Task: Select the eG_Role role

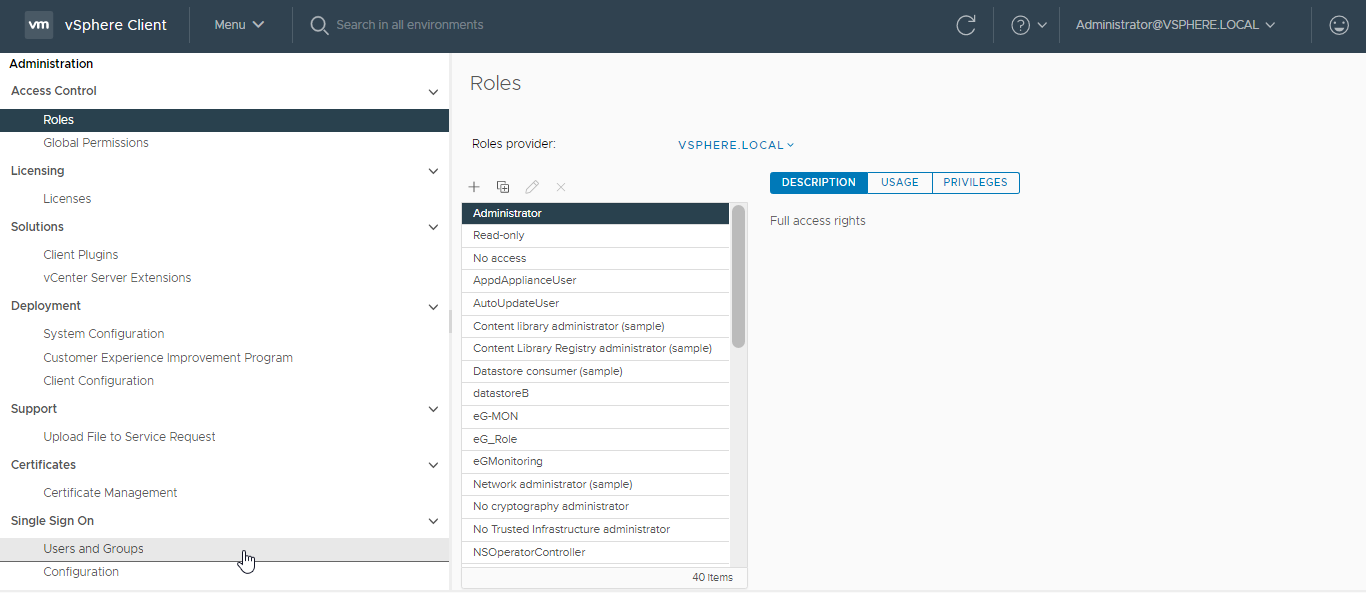Action: tap(596, 439)
